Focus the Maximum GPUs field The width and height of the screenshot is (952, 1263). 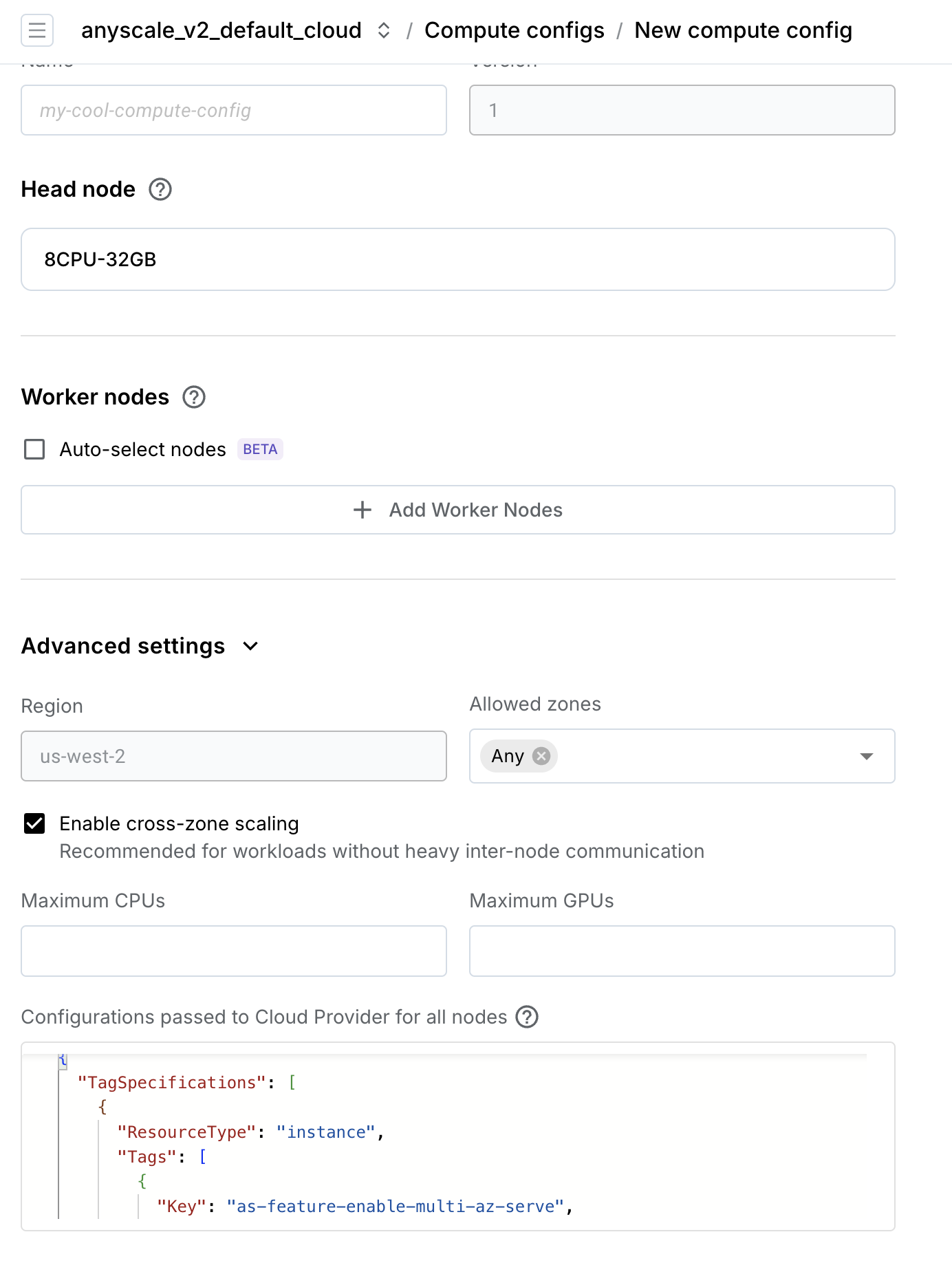tap(682, 951)
